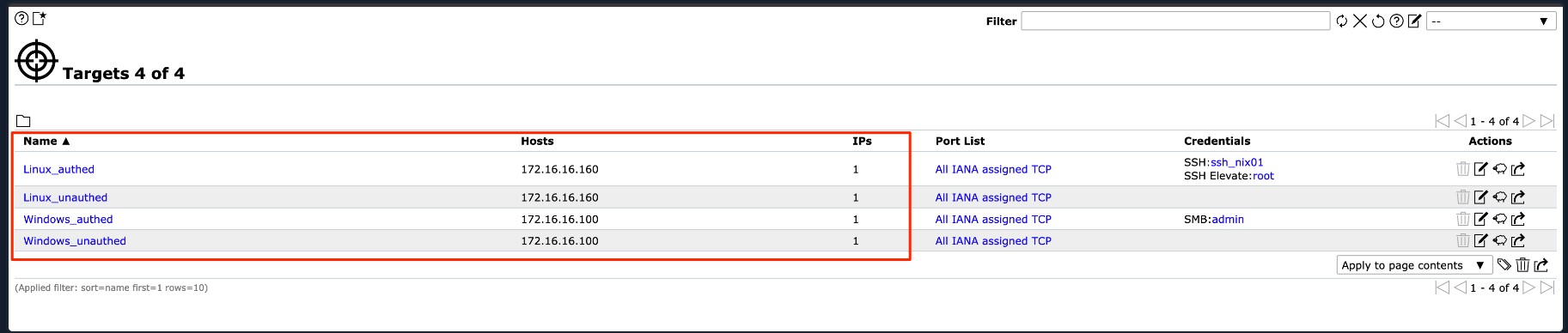Open the help icon at top left
Screen dimensions: 1568x333
click(x=22, y=18)
